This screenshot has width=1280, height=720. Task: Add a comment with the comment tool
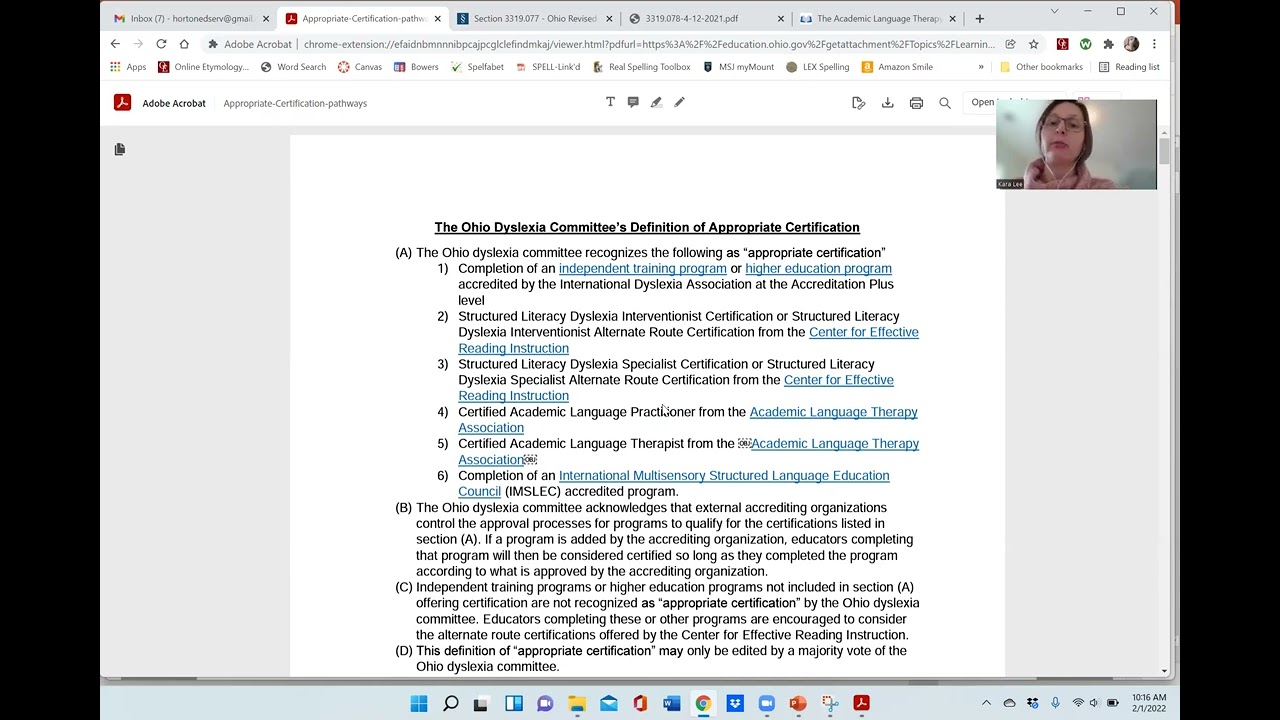[x=633, y=102]
